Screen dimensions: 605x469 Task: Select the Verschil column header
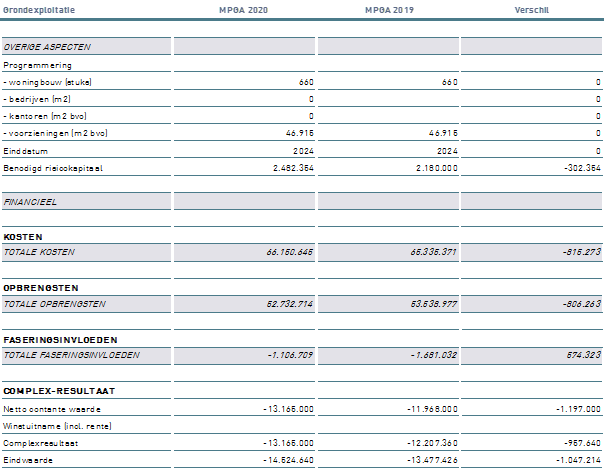(530, 8)
